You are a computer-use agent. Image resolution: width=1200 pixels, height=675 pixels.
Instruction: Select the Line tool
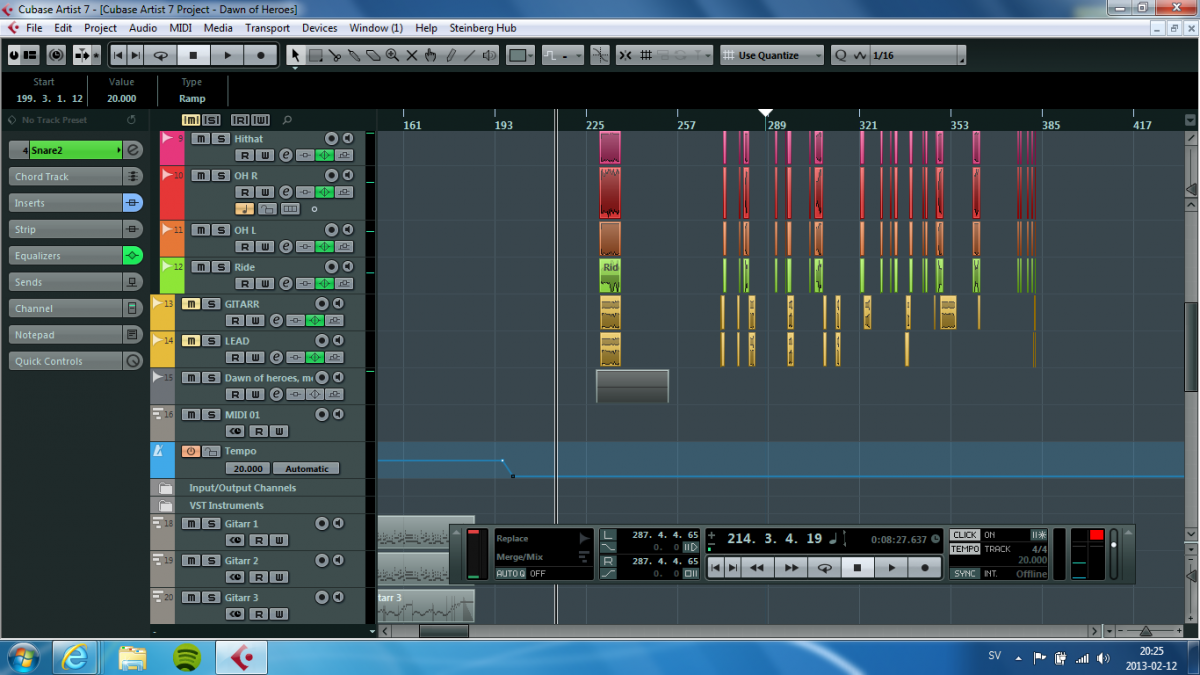click(469, 55)
